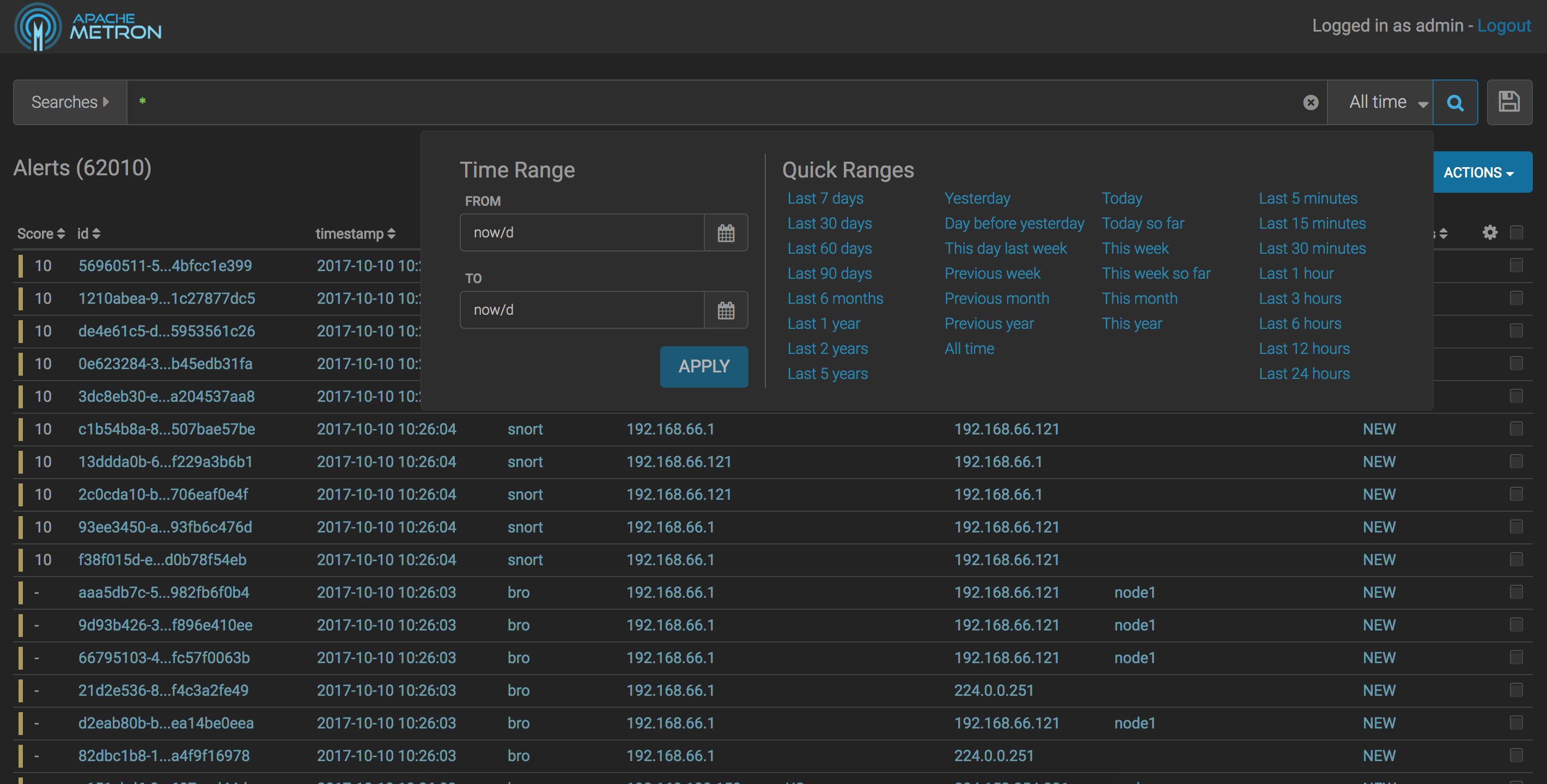This screenshot has height=784, width=1547.
Task: Open table column settings gear icon
Action: tap(1489, 232)
